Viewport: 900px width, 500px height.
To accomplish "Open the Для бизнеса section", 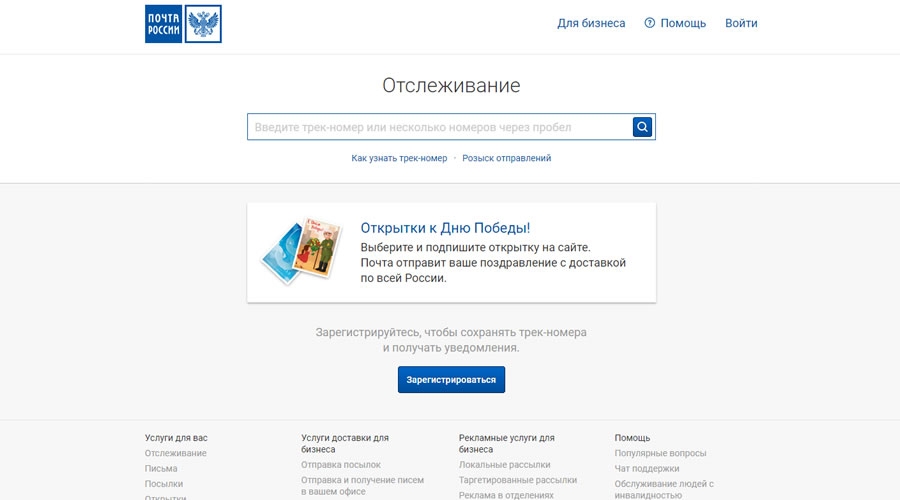I will pos(591,24).
